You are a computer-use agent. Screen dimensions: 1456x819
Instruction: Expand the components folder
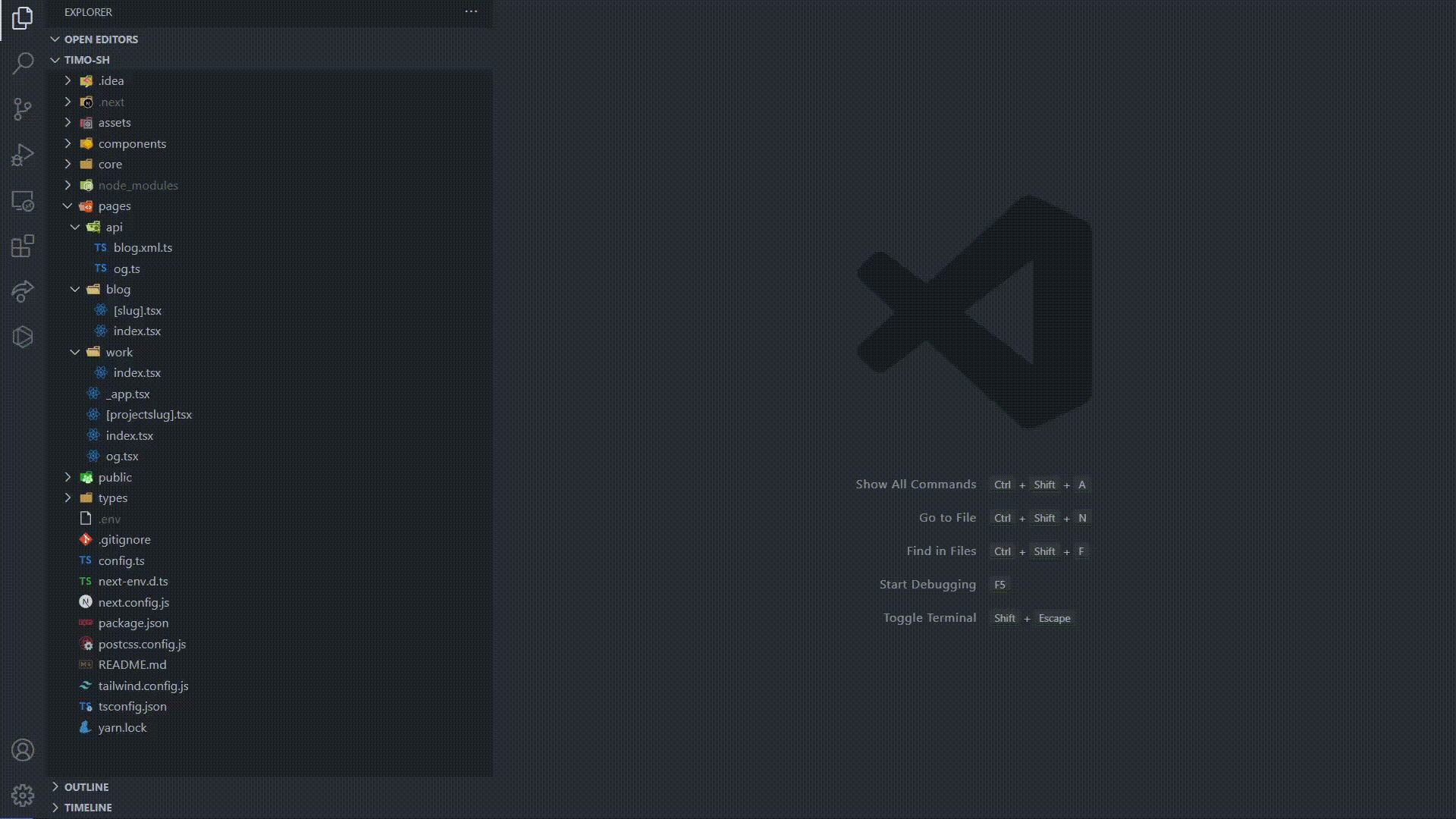67,143
